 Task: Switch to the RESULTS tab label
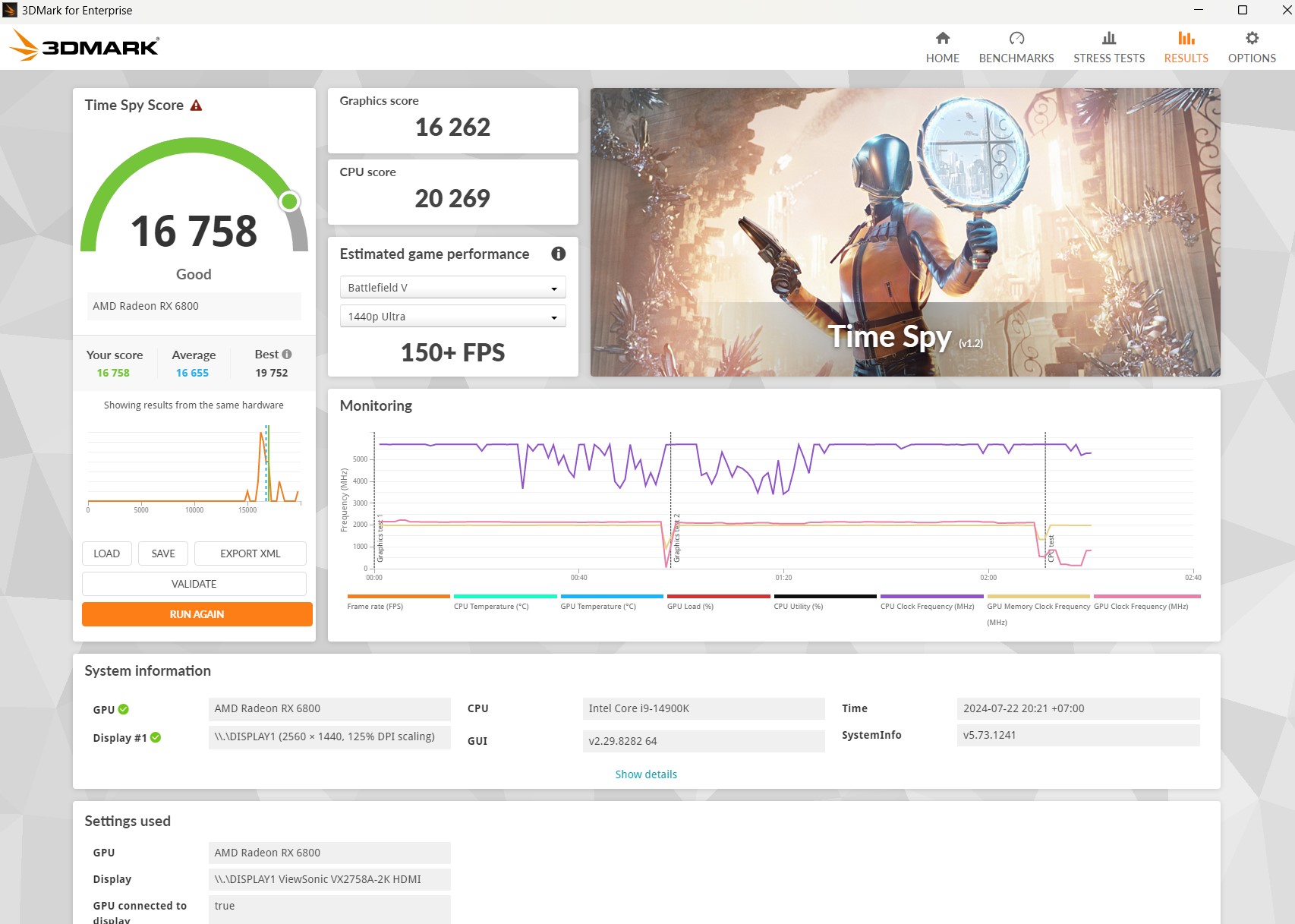click(1186, 58)
